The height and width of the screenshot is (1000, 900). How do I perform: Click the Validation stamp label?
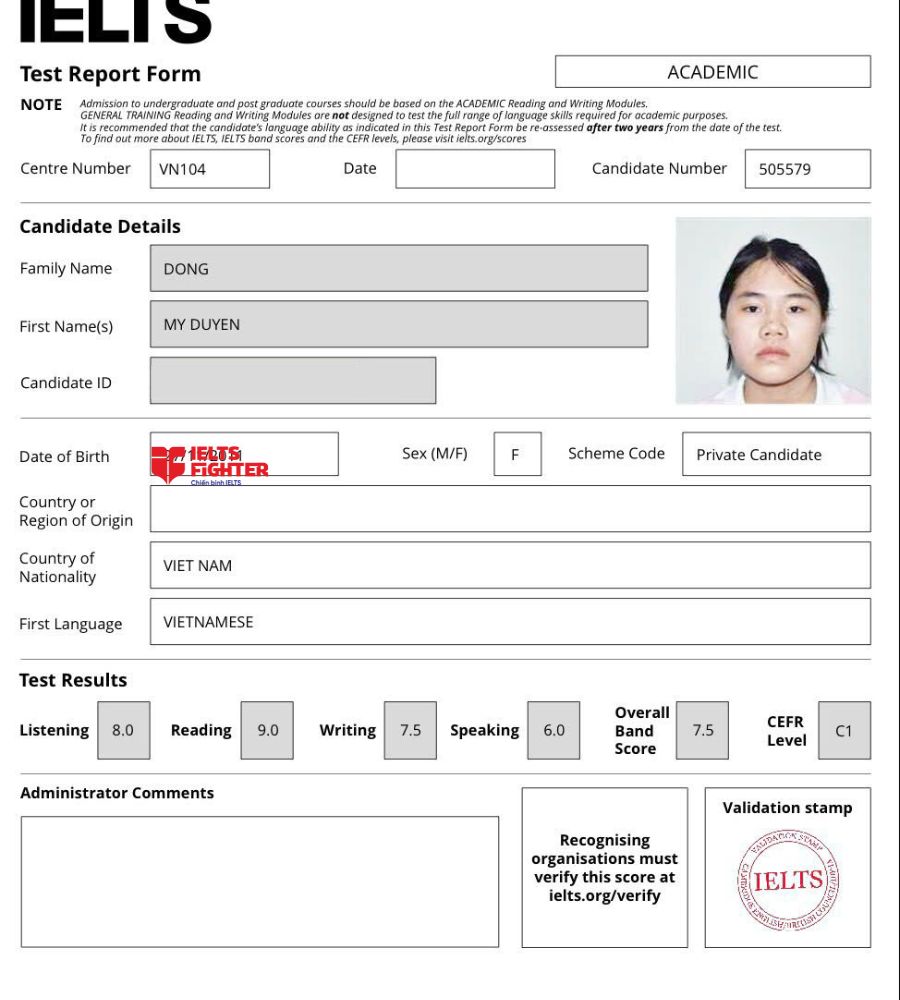788,807
